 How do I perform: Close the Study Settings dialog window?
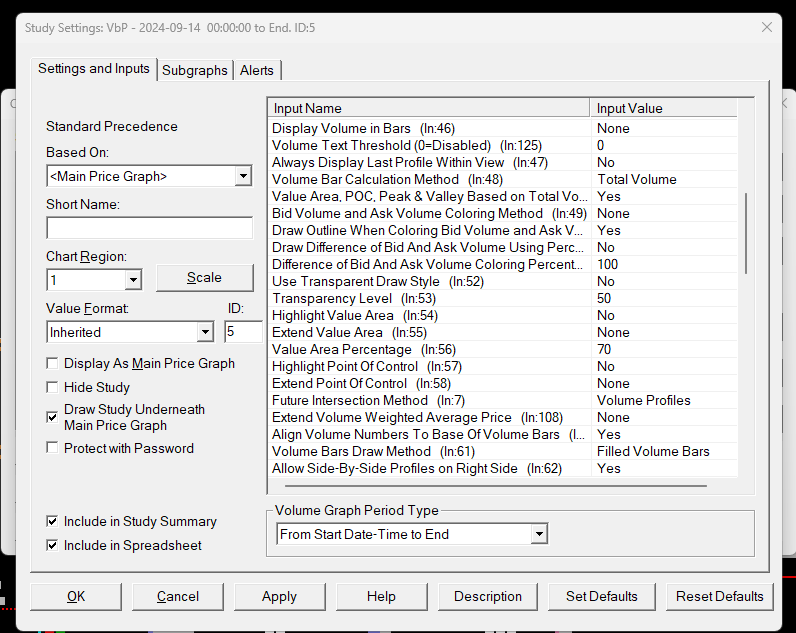click(767, 27)
